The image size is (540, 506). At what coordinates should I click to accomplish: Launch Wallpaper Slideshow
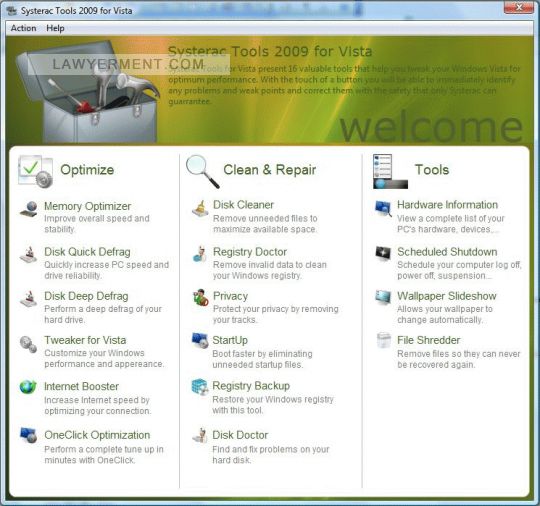point(447,296)
